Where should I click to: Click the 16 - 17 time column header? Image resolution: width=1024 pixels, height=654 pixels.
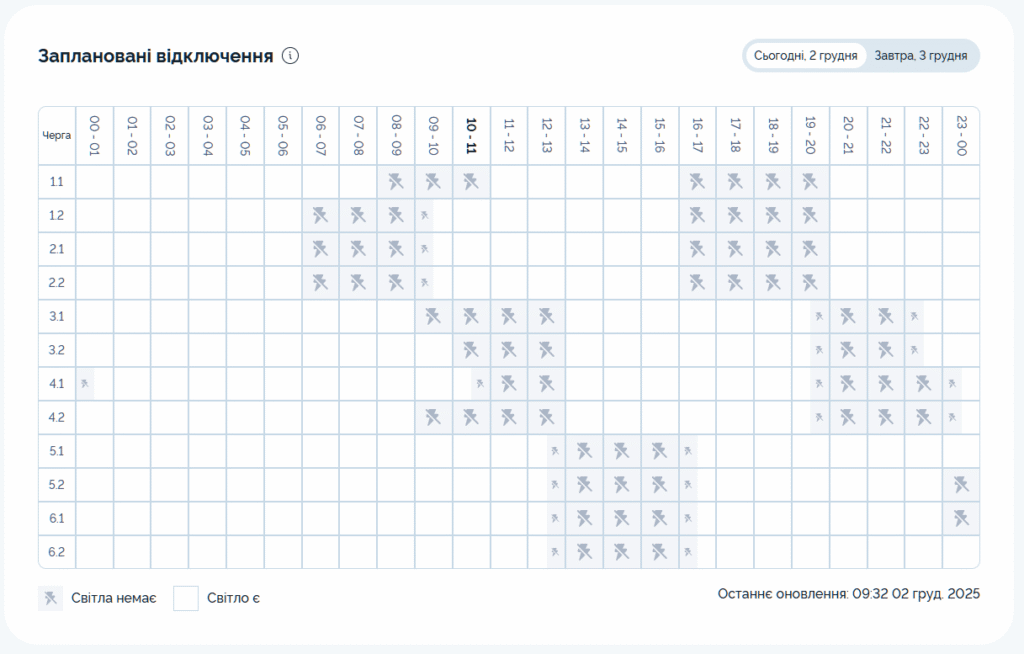pos(697,135)
